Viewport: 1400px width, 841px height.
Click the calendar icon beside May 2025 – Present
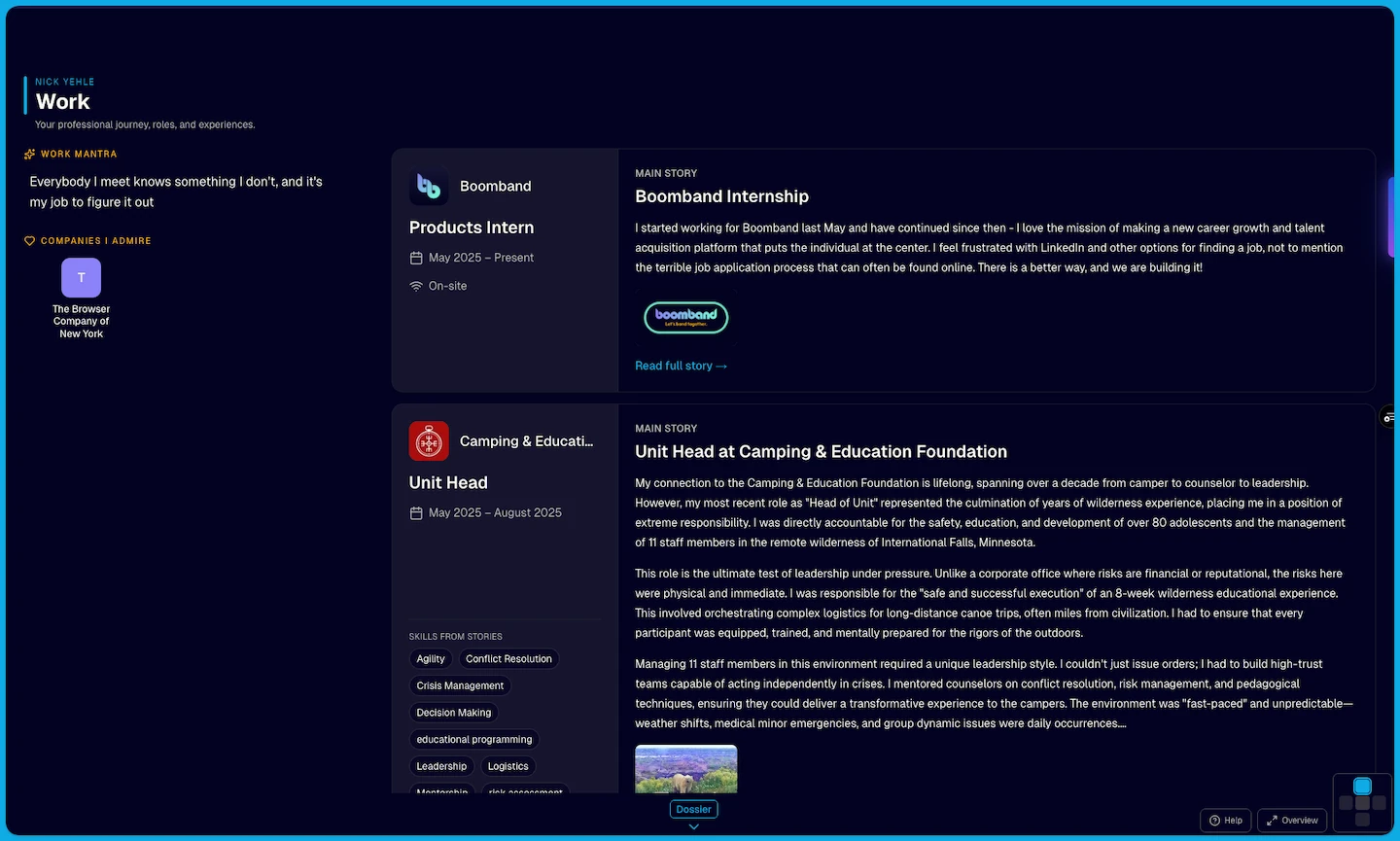point(416,258)
